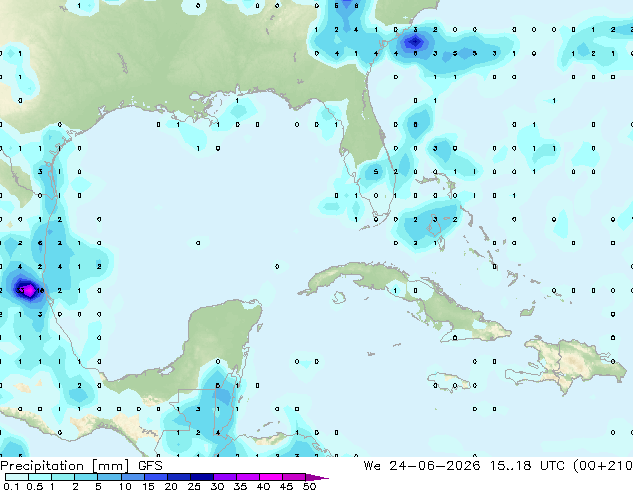Click the legend value label '50'

pos(309,486)
